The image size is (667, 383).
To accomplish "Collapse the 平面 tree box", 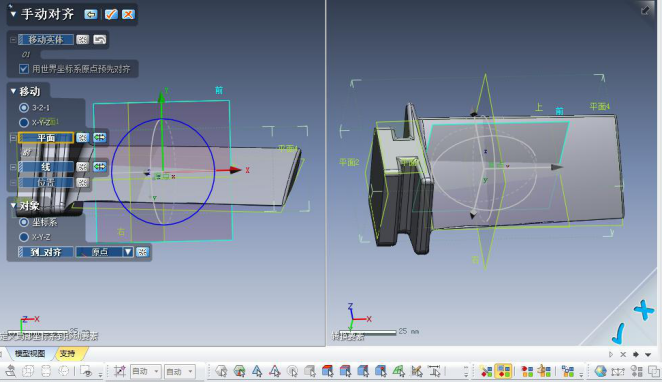I will pos(13,137).
